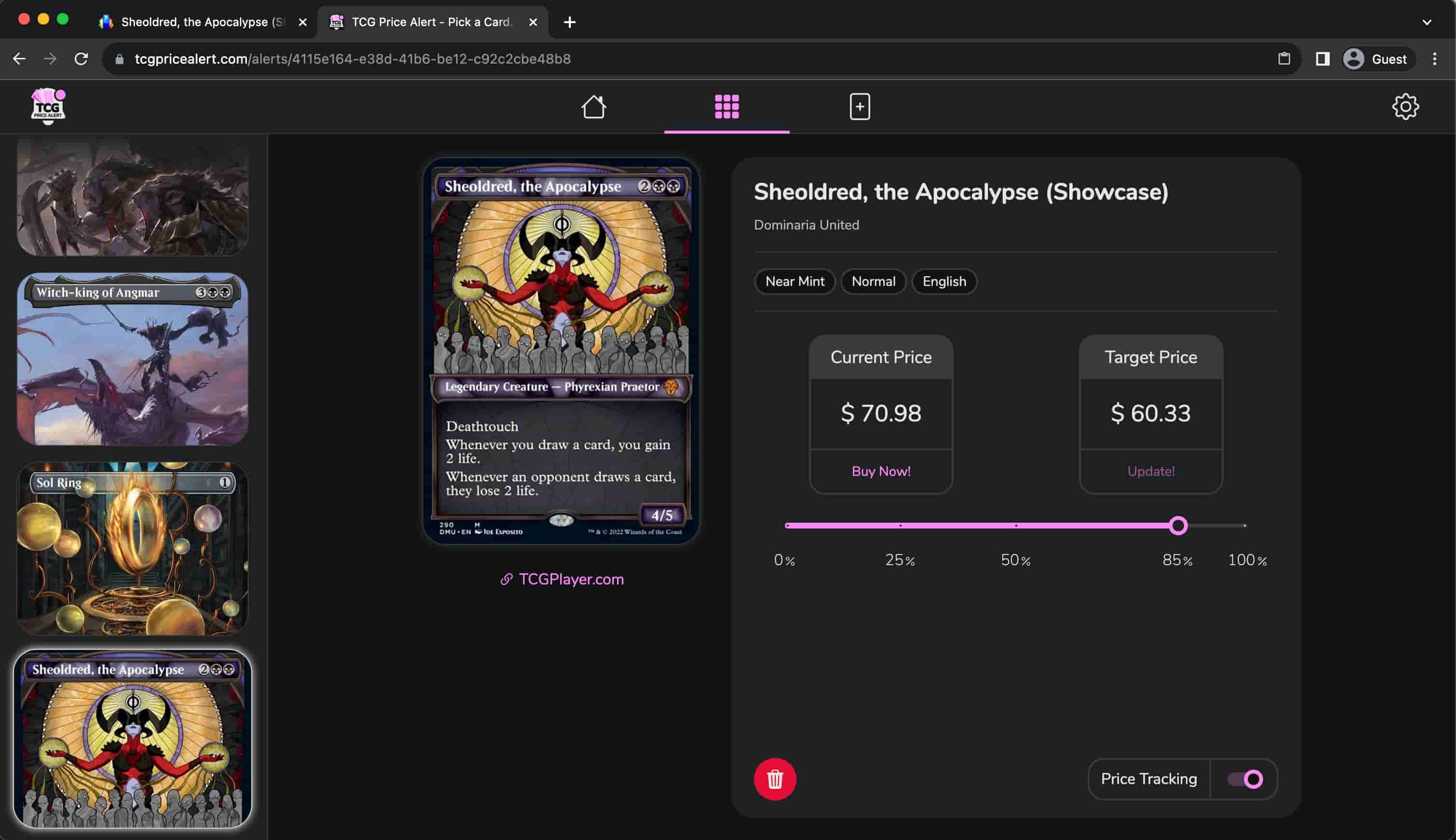Click the Current Price header
Viewport: 1456px width, 840px height.
click(x=880, y=357)
